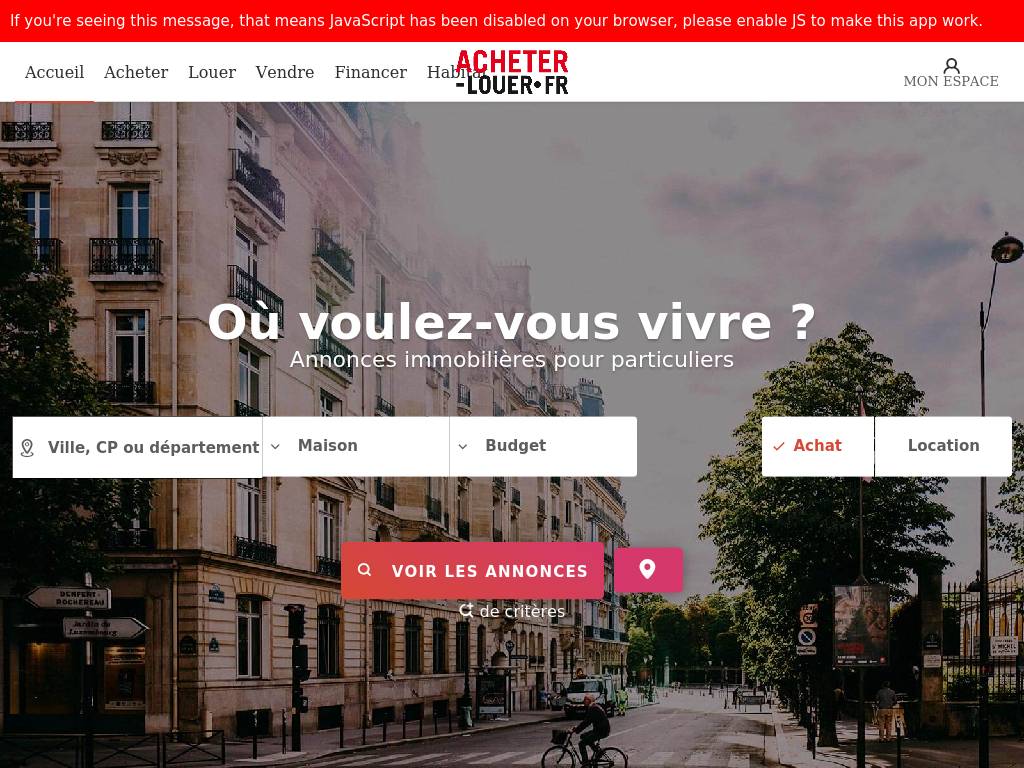Image resolution: width=1024 pixels, height=768 pixels.
Task: Open the Accueil menu item
Action: 54,72
